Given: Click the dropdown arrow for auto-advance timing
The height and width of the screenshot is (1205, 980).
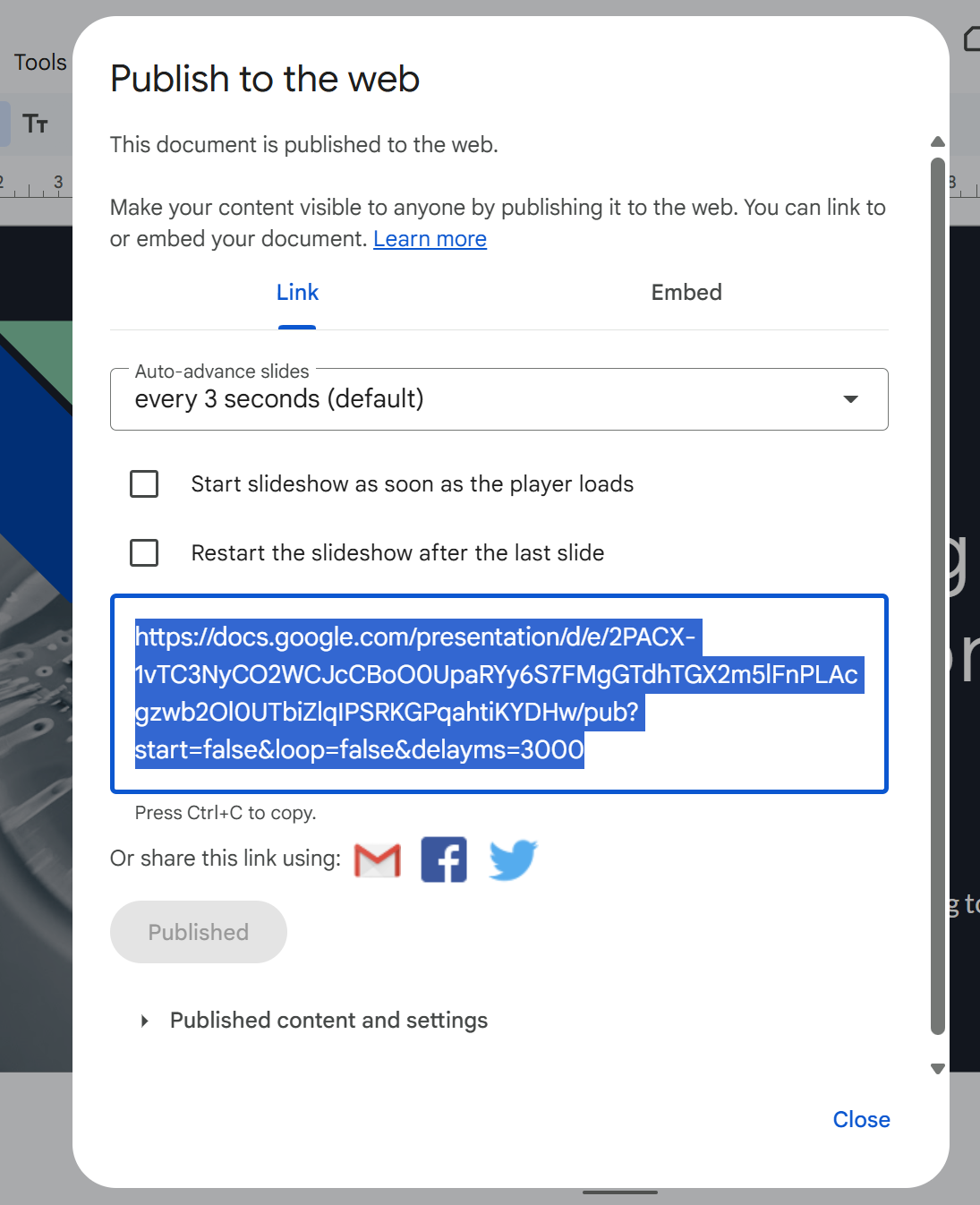Looking at the screenshot, I should click(850, 399).
